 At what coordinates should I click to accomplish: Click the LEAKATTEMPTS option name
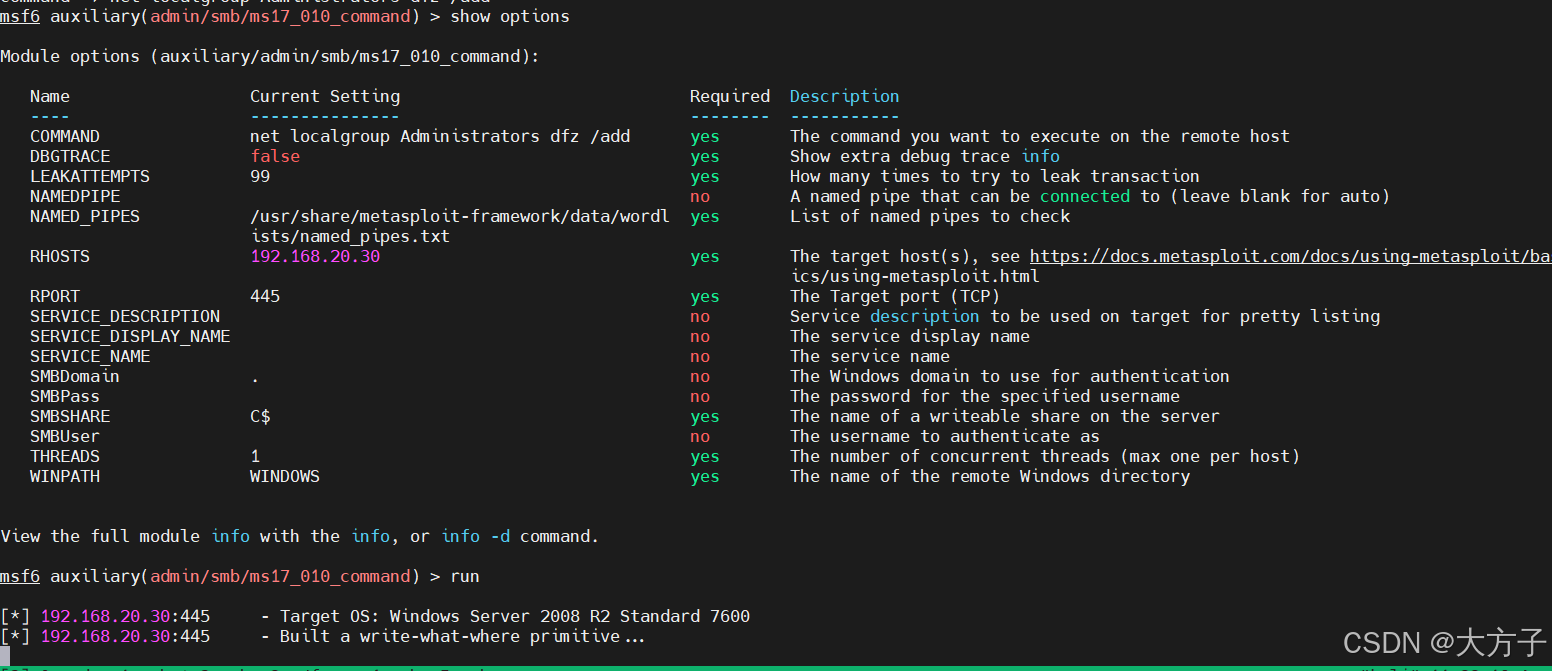90,176
